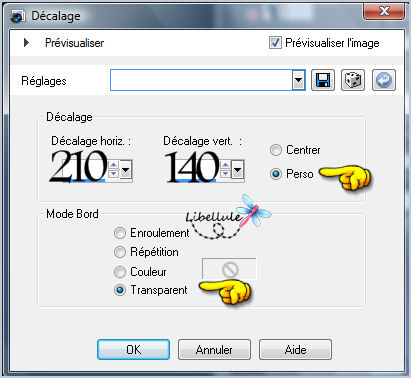This screenshot has height=378, width=411.
Task: Toggle the Prévisualiser l'image checkbox
Action: tap(275, 43)
